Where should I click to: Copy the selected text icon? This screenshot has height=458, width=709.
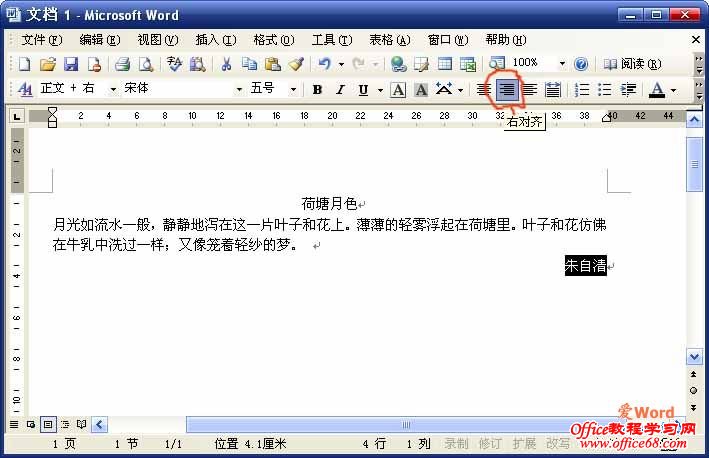[249, 64]
